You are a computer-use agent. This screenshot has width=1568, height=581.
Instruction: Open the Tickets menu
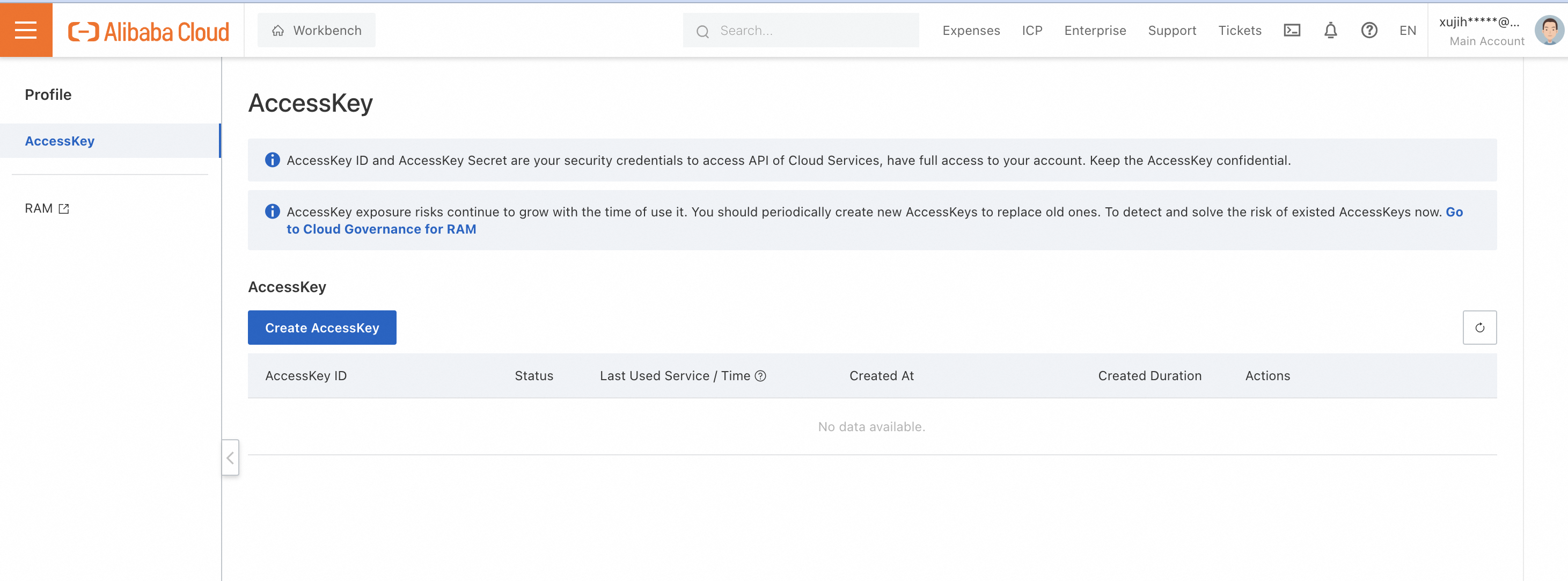click(x=1239, y=31)
